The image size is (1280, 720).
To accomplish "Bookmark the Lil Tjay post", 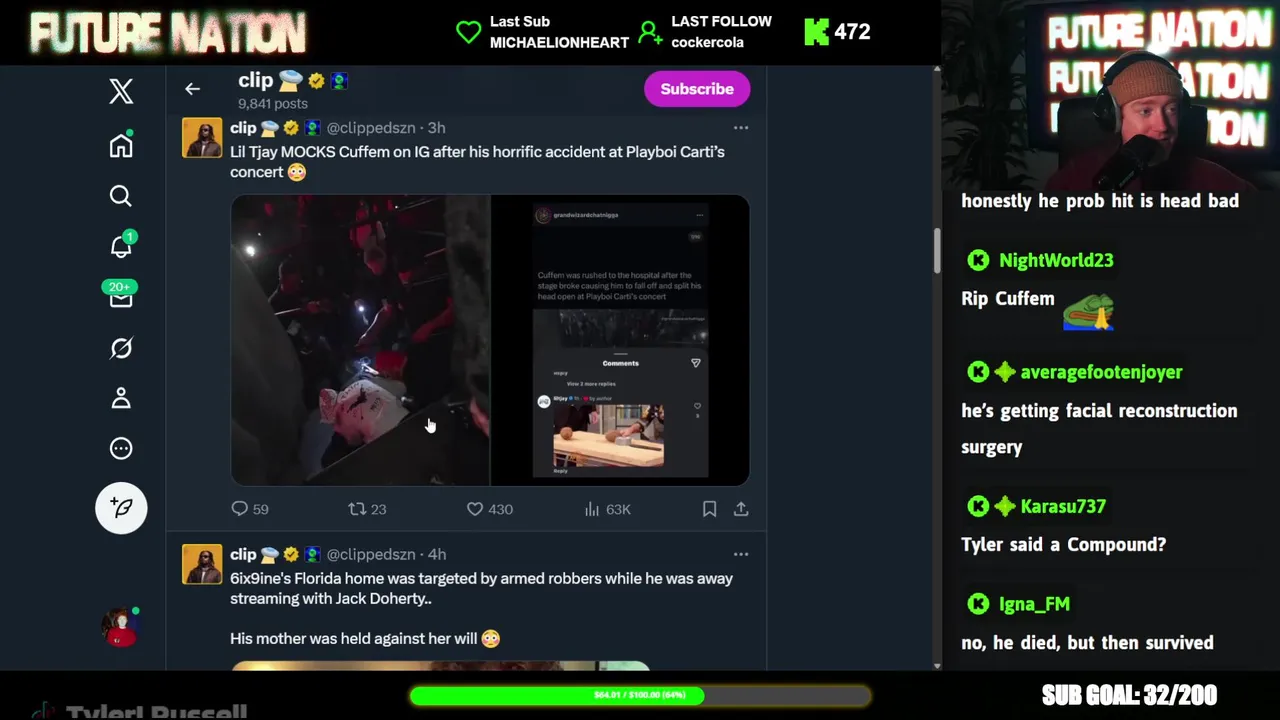I will tap(709, 509).
